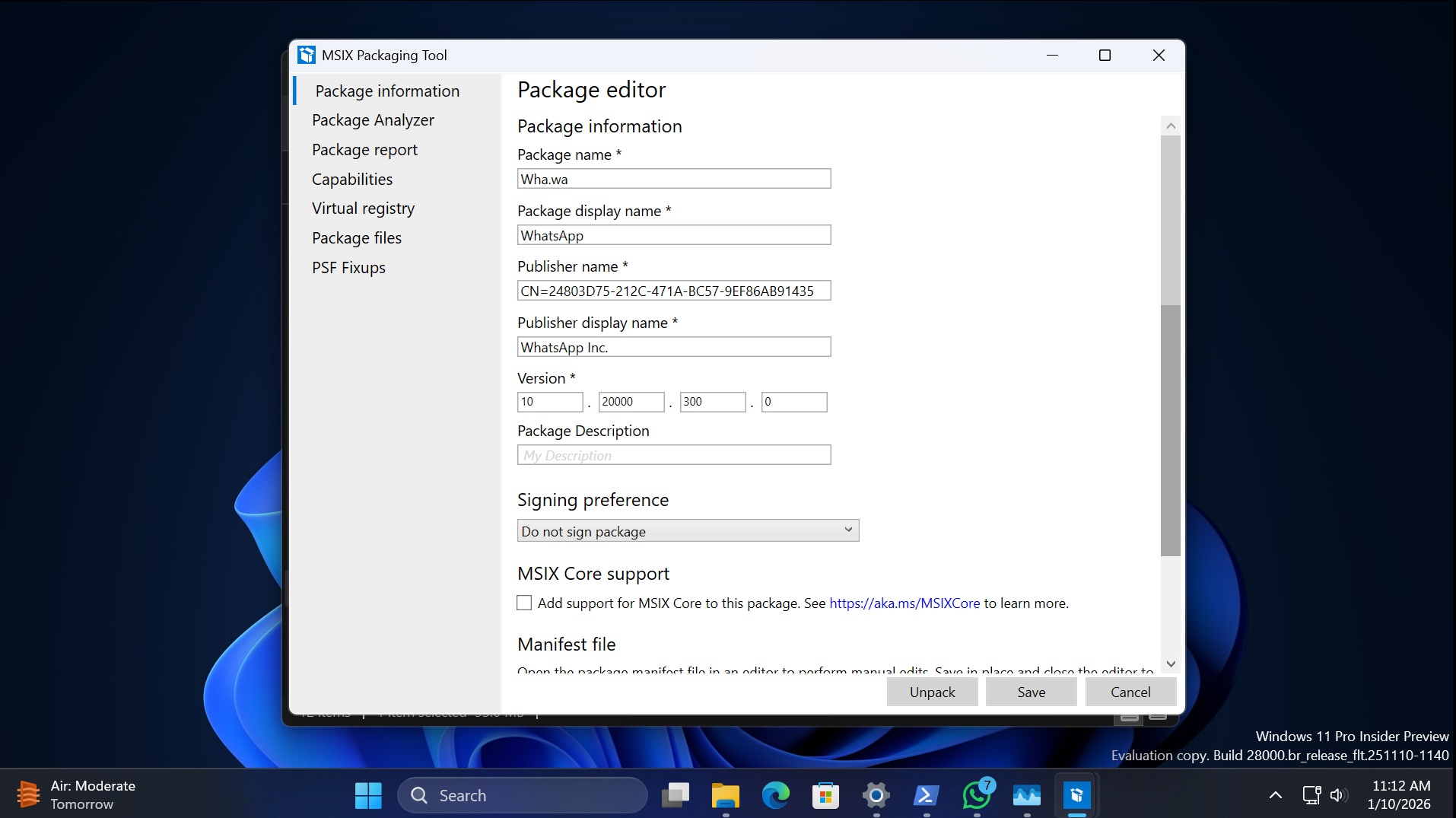
Task: Switch to Capabilities section
Action: pos(352,180)
